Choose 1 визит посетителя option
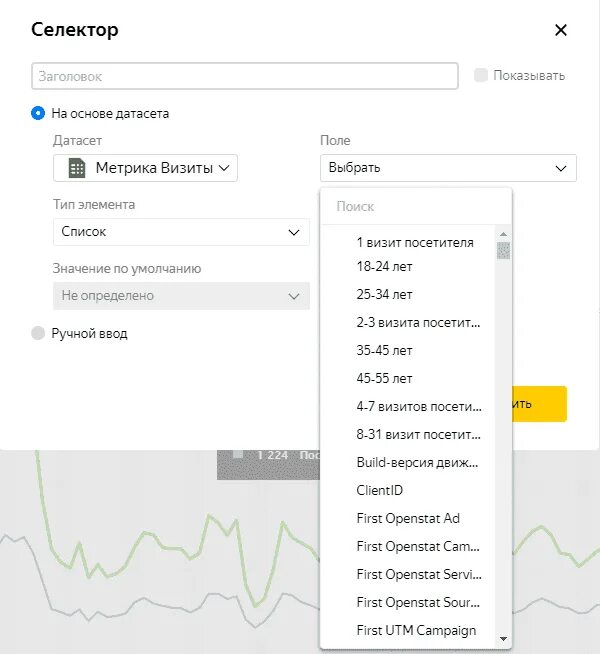Screen dimensions: 600x654 pyautogui.click(x=415, y=242)
